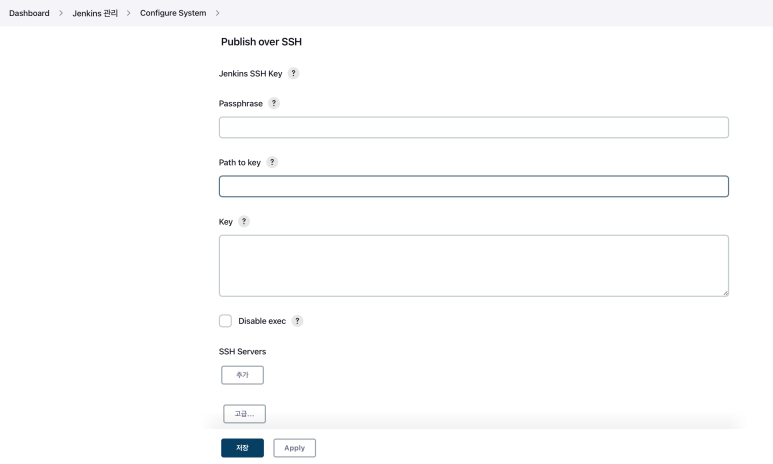Enable the Disable exec checkbox
The image size is (773, 464).
(225, 321)
